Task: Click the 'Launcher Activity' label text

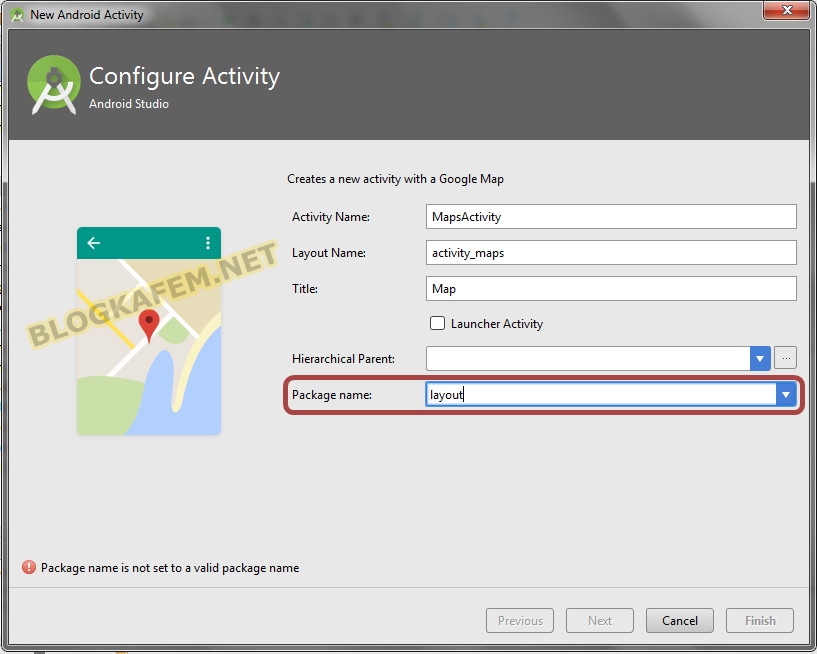Action: click(497, 324)
